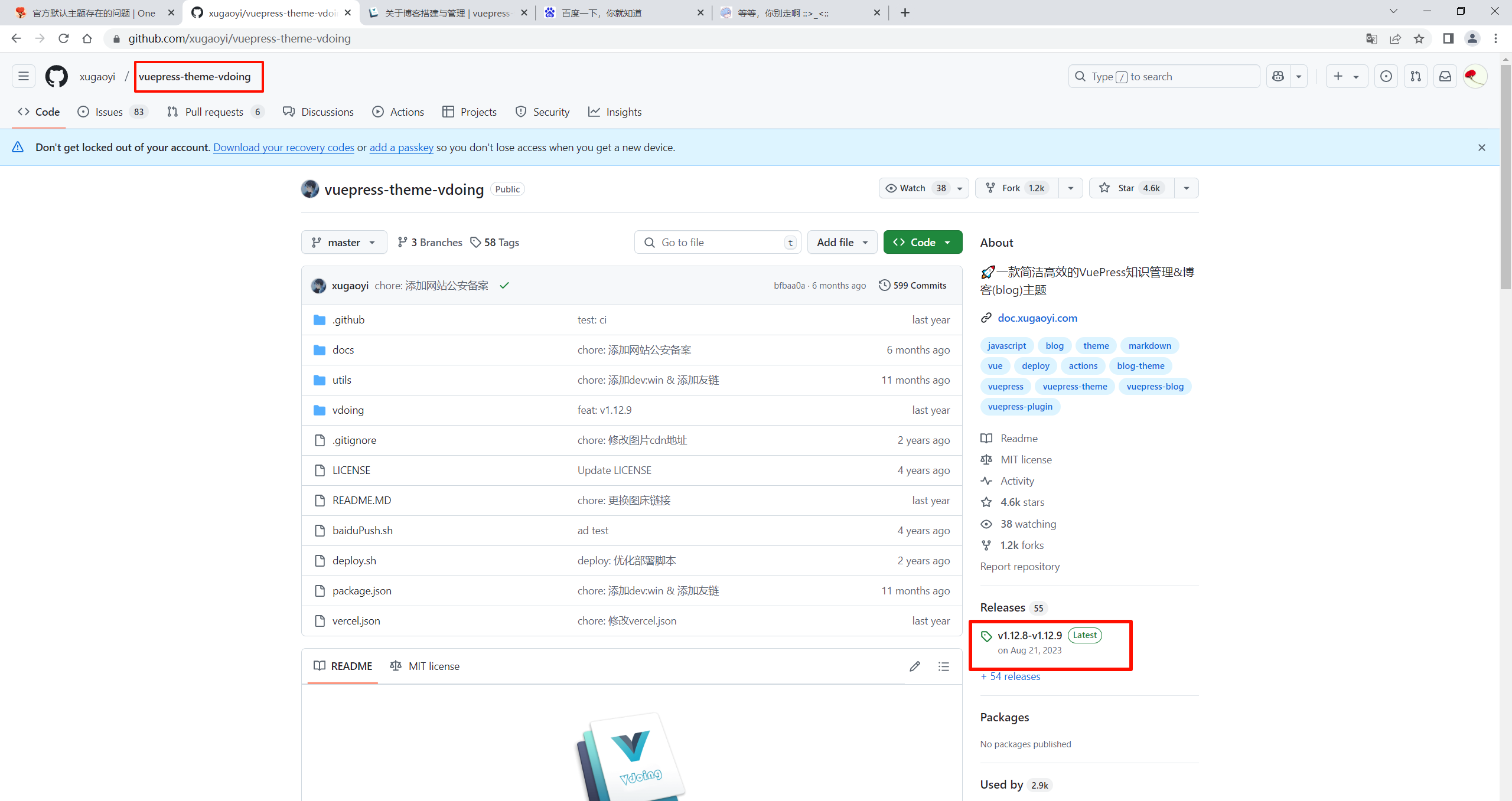Click the commit status green checkmark

504,285
